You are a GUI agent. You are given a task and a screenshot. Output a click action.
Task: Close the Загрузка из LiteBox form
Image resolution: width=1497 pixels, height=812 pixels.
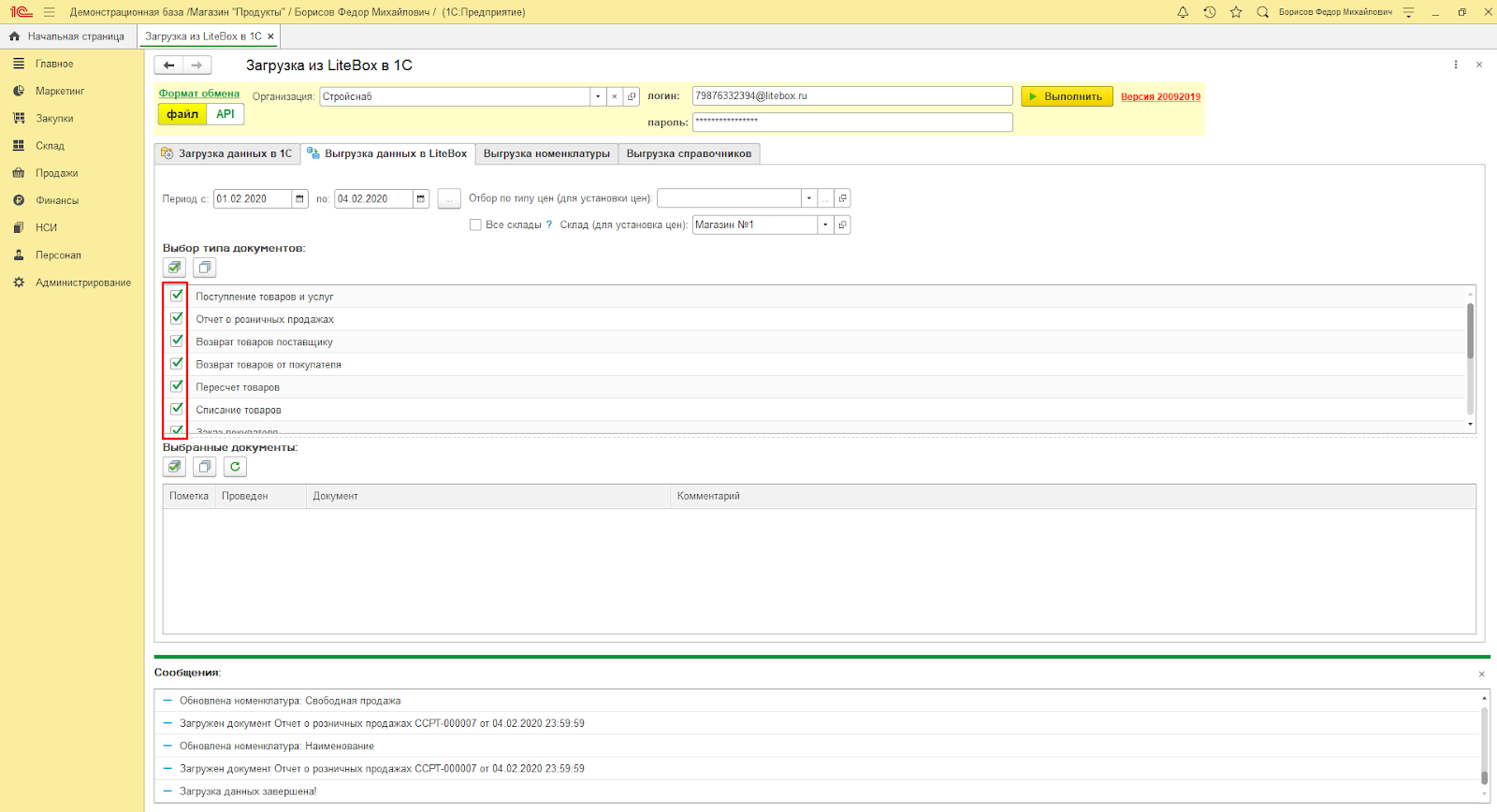[1479, 65]
